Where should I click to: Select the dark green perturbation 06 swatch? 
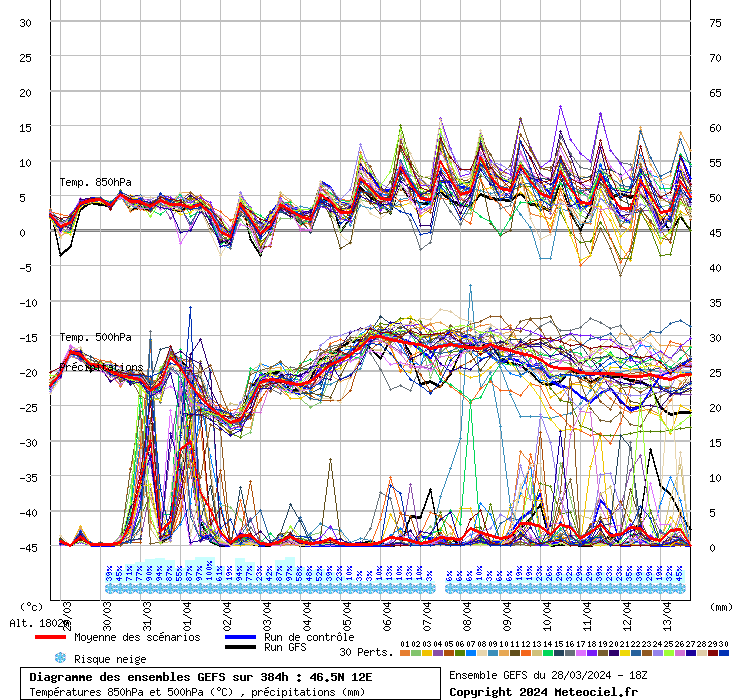point(460,653)
